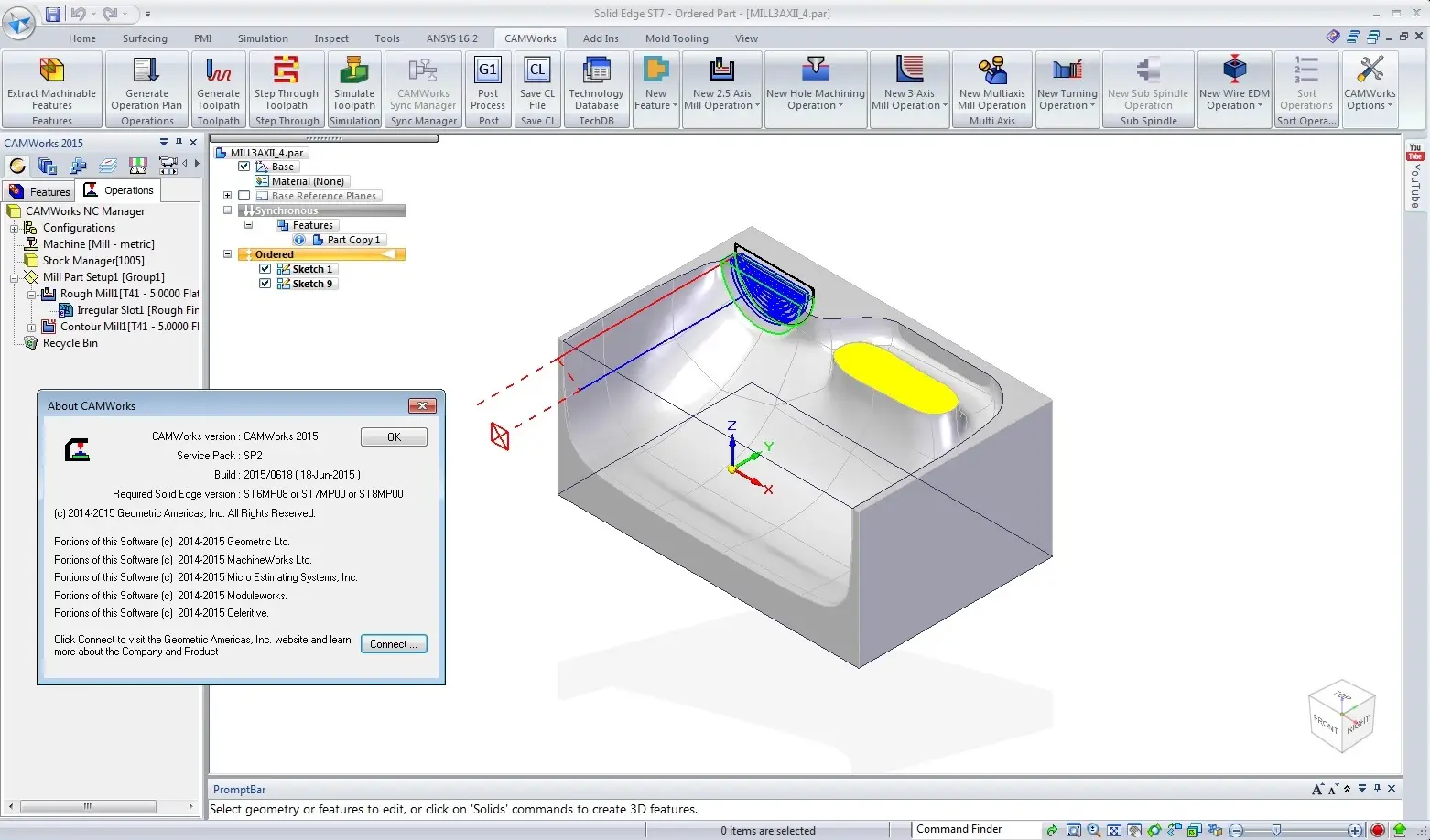Viewport: 1430px width, 840px height.
Task: Collapse the Rough Mill1 operation node
Action: point(32,294)
